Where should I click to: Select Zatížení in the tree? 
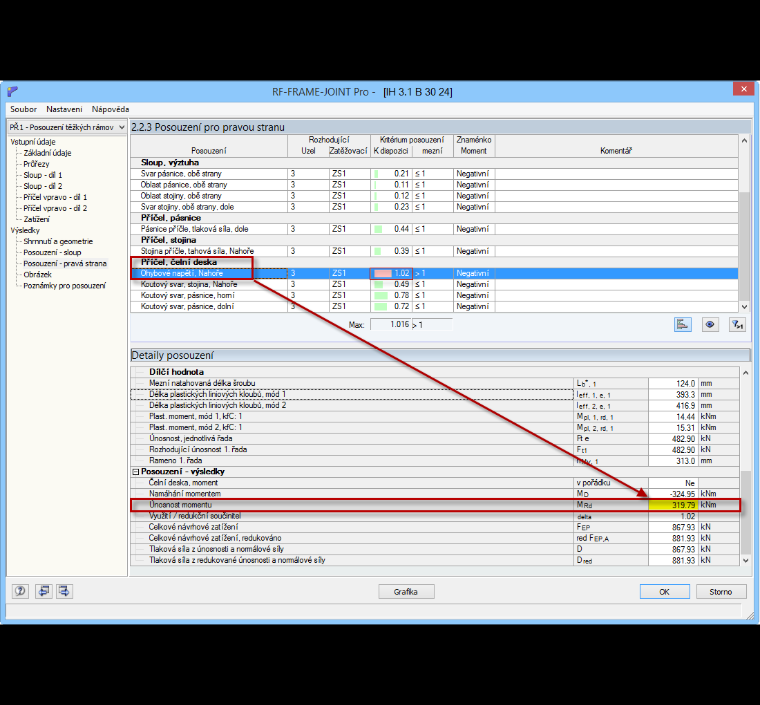(x=36, y=219)
